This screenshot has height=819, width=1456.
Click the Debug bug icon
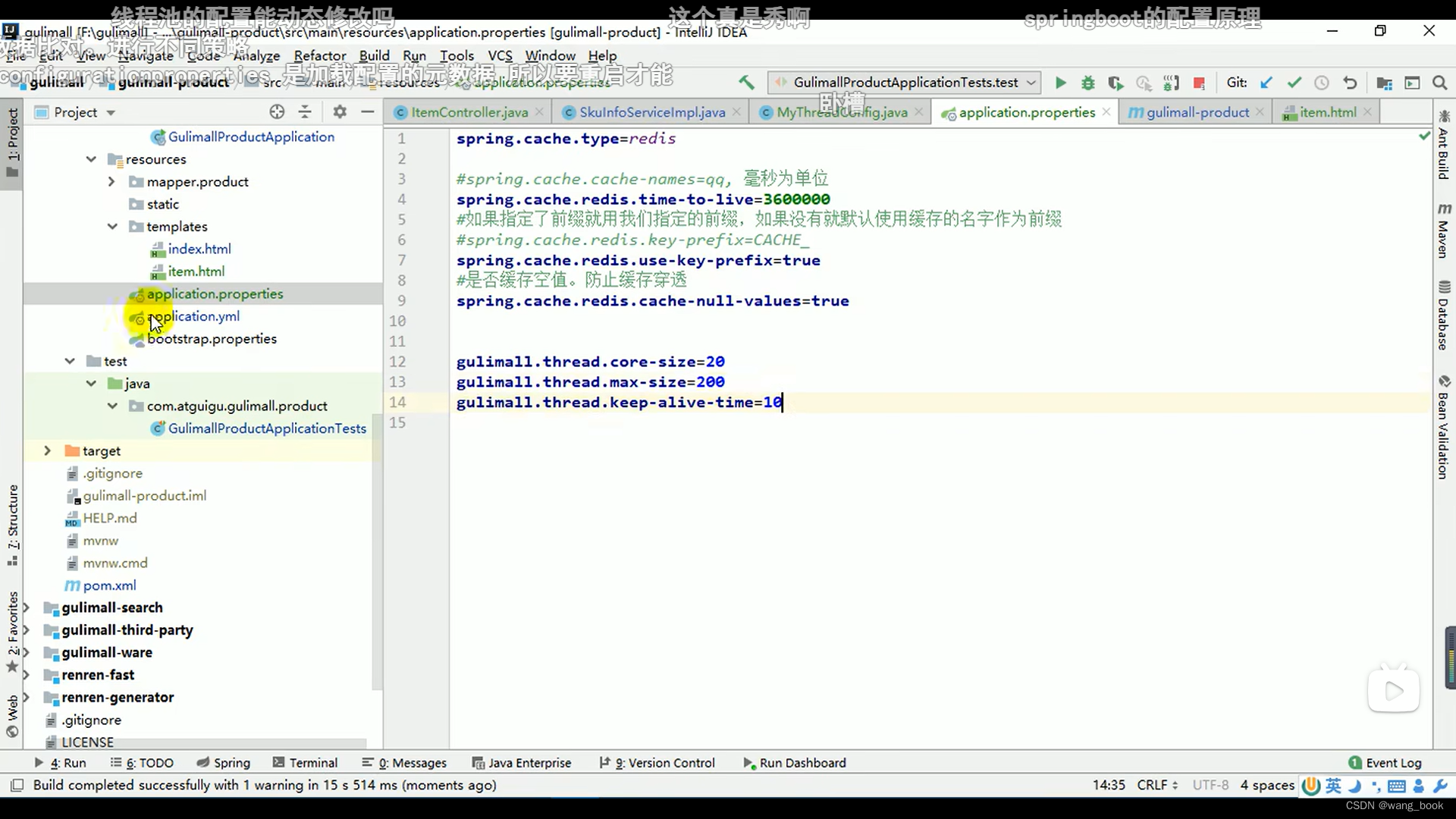[x=1087, y=83]
